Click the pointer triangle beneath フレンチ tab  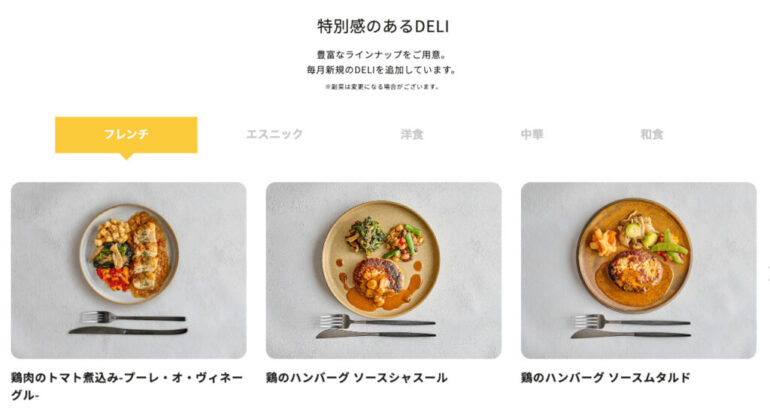click(x=126, y=156)
